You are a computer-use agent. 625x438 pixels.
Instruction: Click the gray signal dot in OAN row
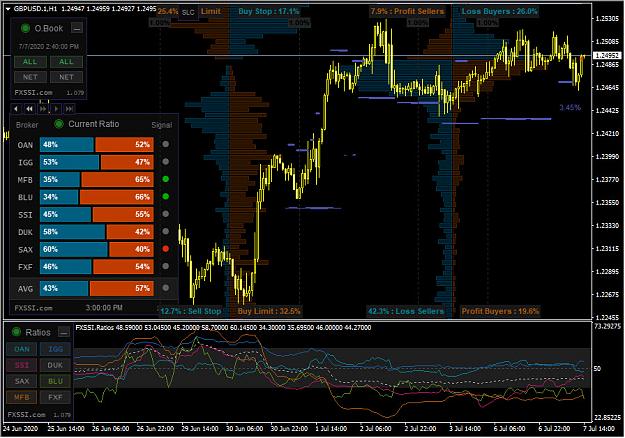click(165, 144)
